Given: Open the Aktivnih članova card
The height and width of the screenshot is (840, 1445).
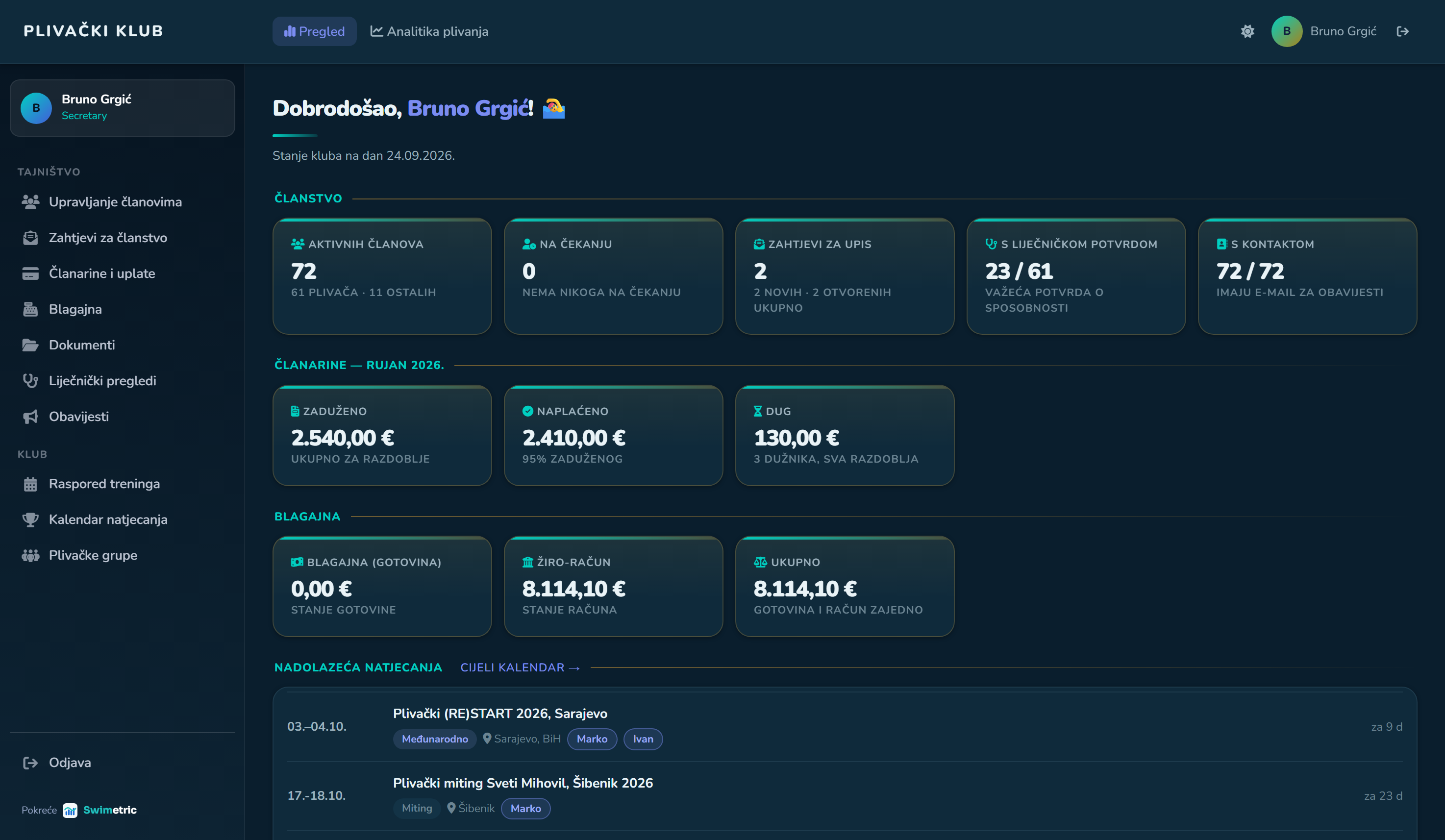Looking at the screenshot, I should click(382, 276).
